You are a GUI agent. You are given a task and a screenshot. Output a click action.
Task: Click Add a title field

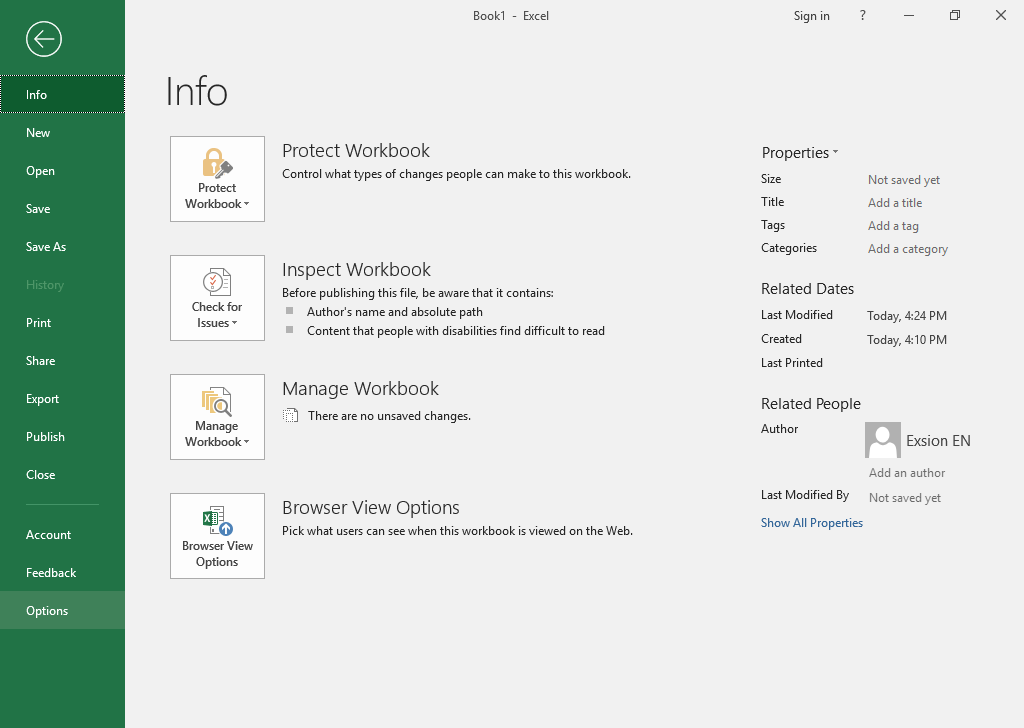pyautogui.click(x=895, y=203)
